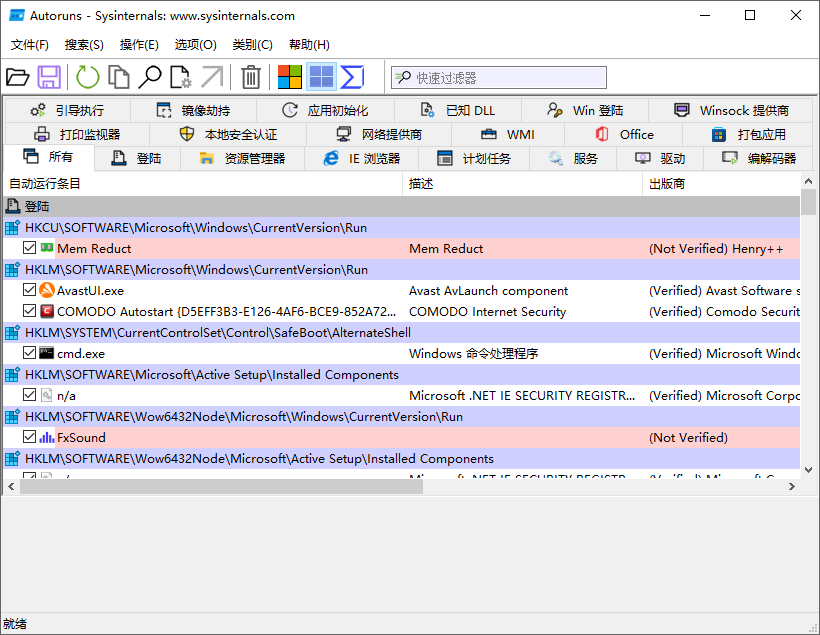Screen dimensions: 820x635
Task: Switch to the 打印监视器 tab
Action: click(x=77, y=134)
